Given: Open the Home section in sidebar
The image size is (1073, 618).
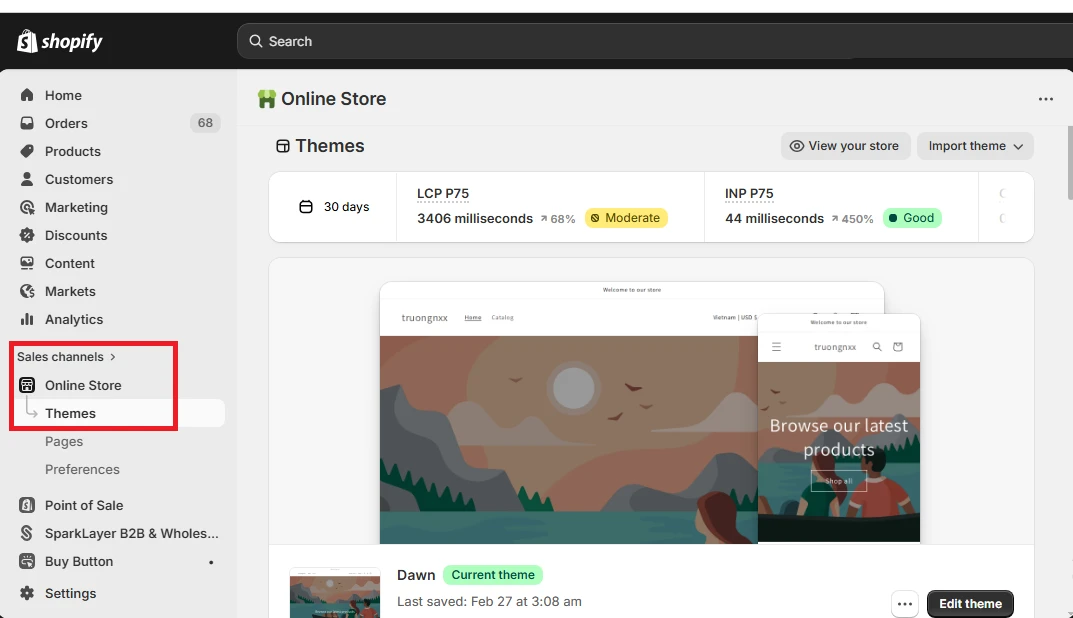Looking at the screenshot, I should point(63,95).
